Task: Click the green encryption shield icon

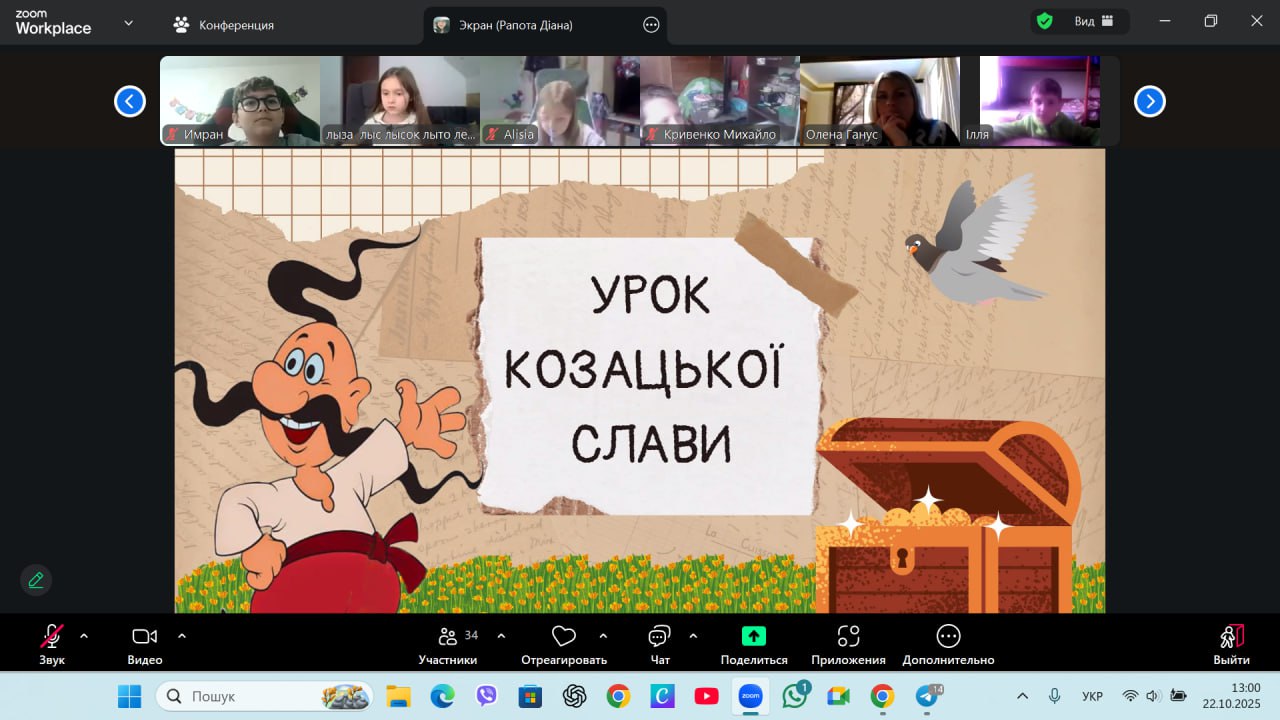Action: [x=1044, y=21]
